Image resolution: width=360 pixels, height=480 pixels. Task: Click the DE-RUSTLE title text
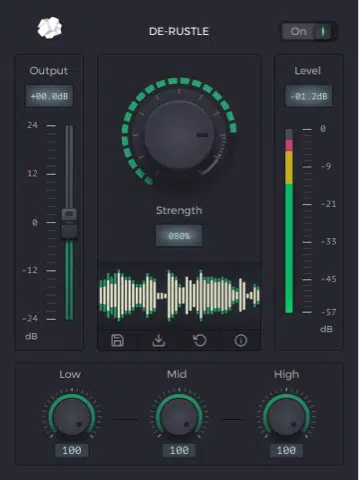tap(179, 31)
